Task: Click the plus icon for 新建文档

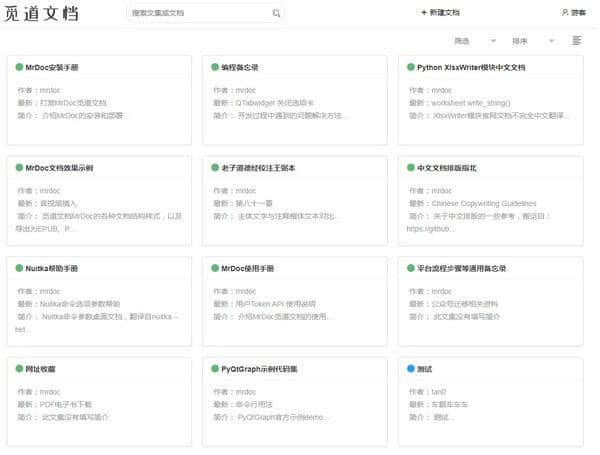Action: click(x=424, y=13)
